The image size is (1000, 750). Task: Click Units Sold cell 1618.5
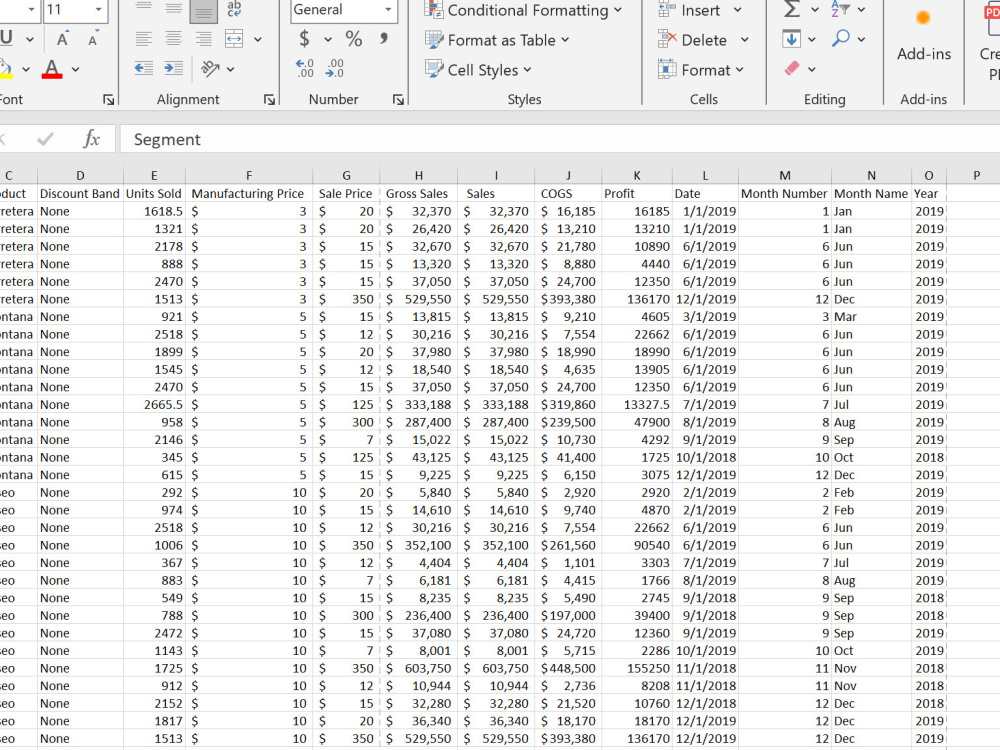pos(154,211)
